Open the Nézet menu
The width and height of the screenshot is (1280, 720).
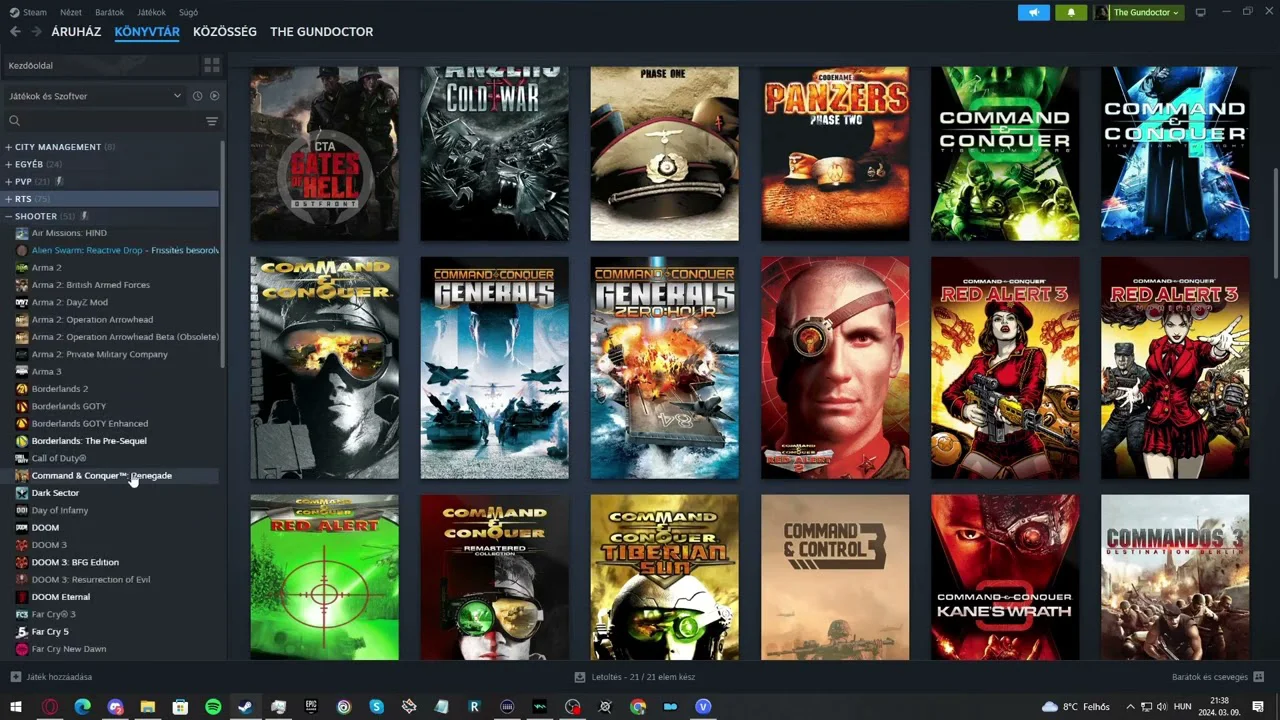click(71, 12)
